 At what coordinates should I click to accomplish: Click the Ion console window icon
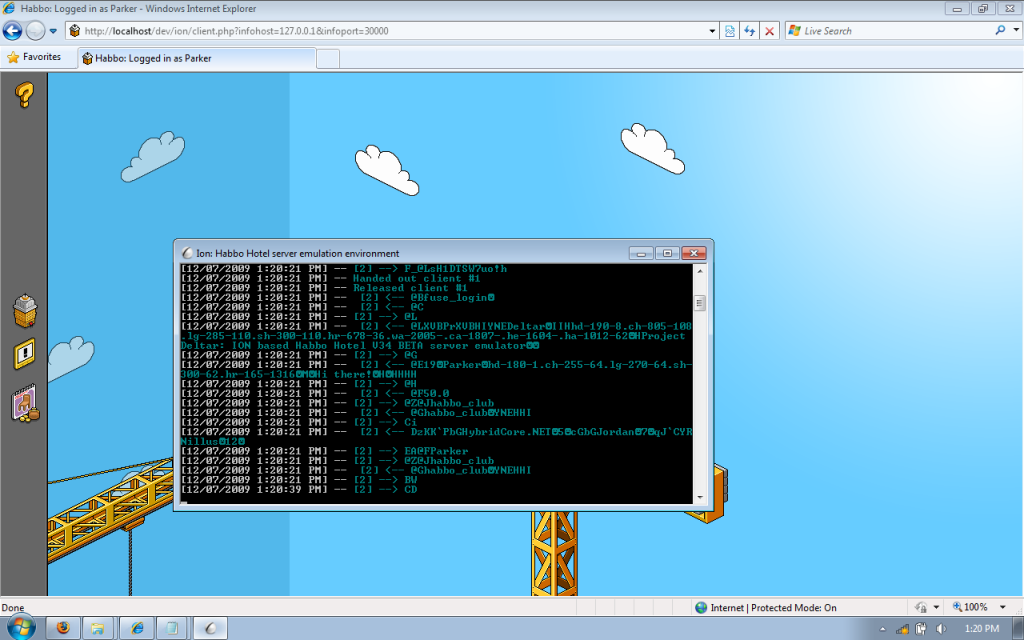(187, 253)
